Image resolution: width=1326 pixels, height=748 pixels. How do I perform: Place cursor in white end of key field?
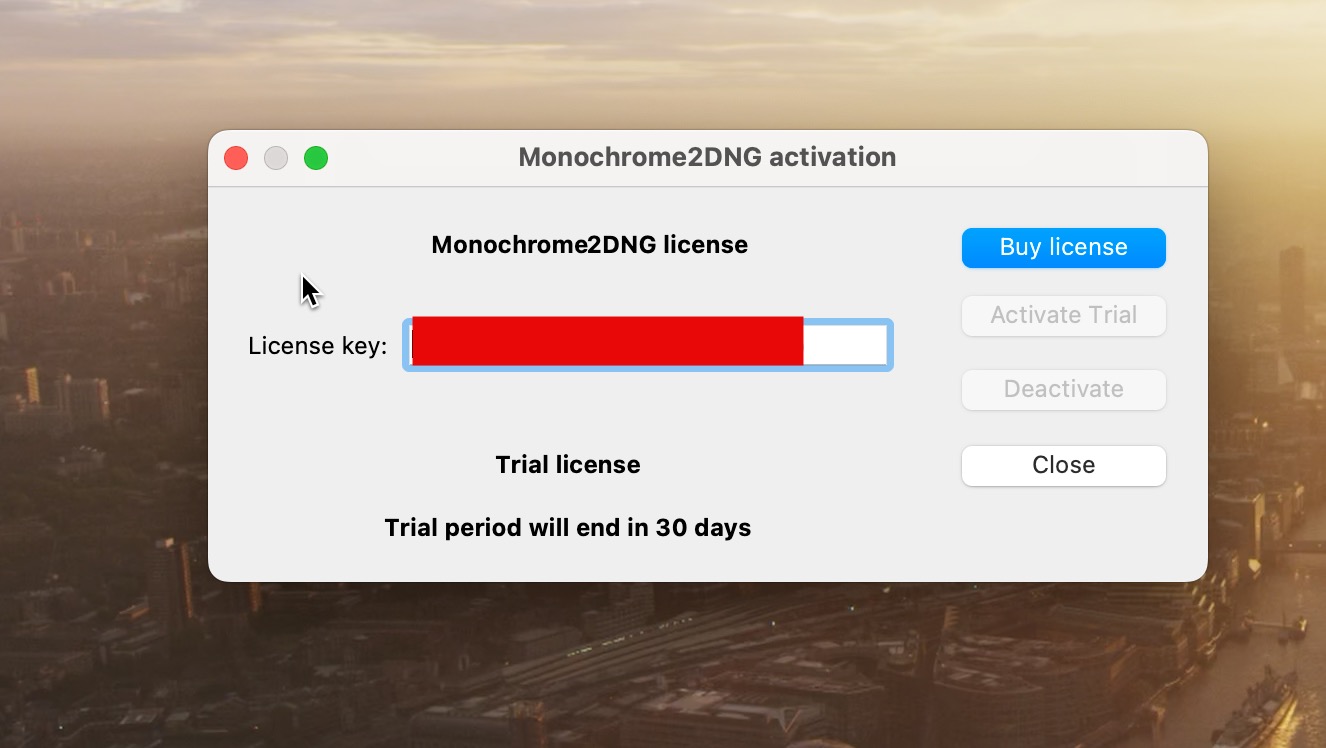(x=845, y=345)
